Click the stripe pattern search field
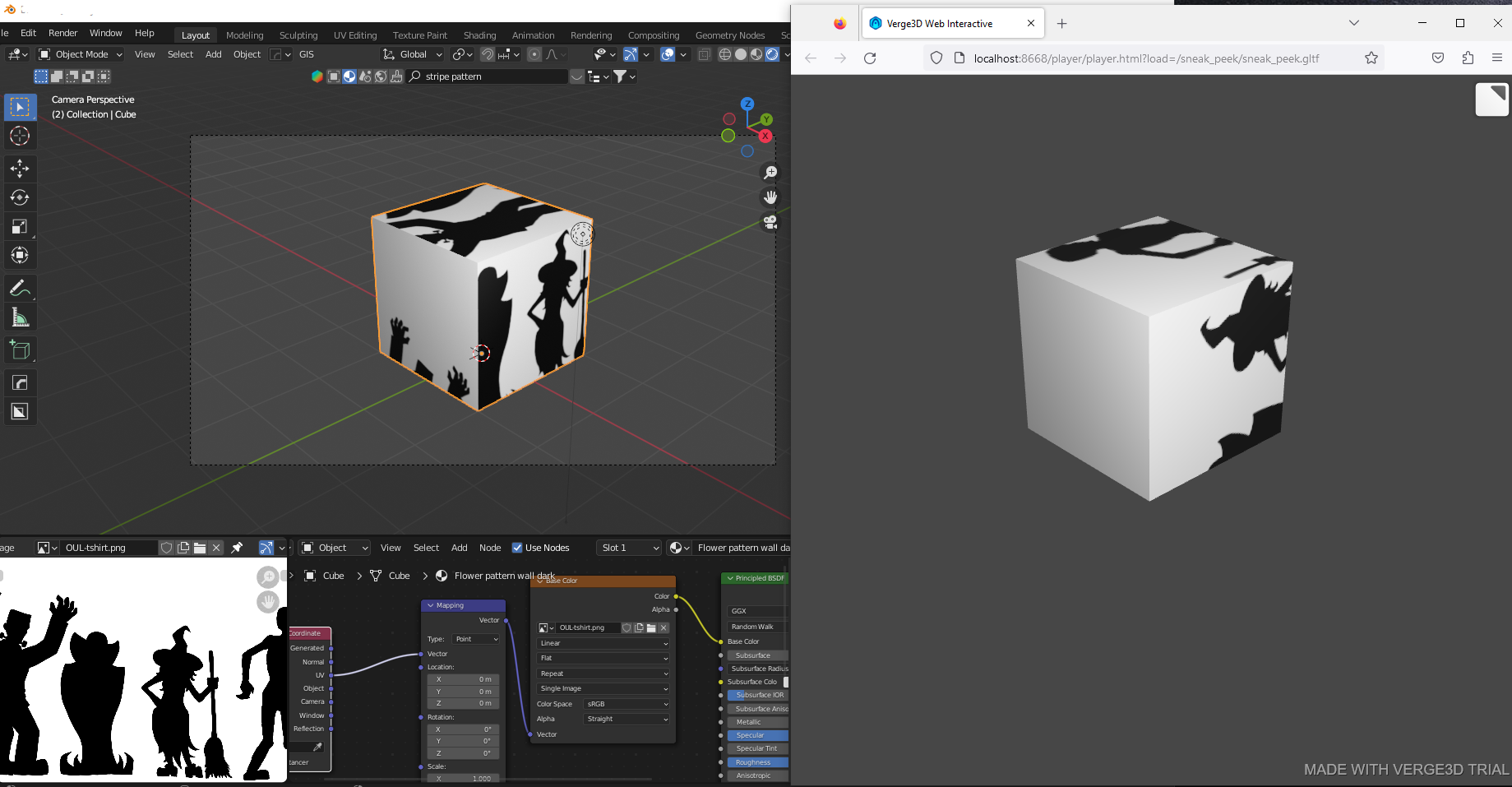The height and width of the screenshot is (787, 1512). tap(488, 76)
